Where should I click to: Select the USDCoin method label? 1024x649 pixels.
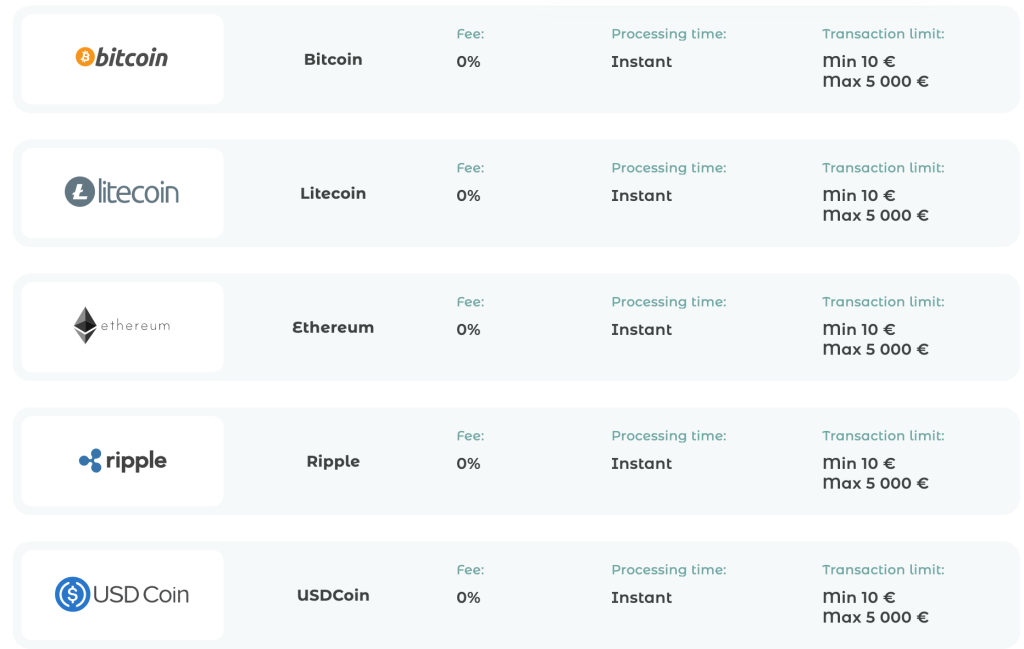point(333,595)
